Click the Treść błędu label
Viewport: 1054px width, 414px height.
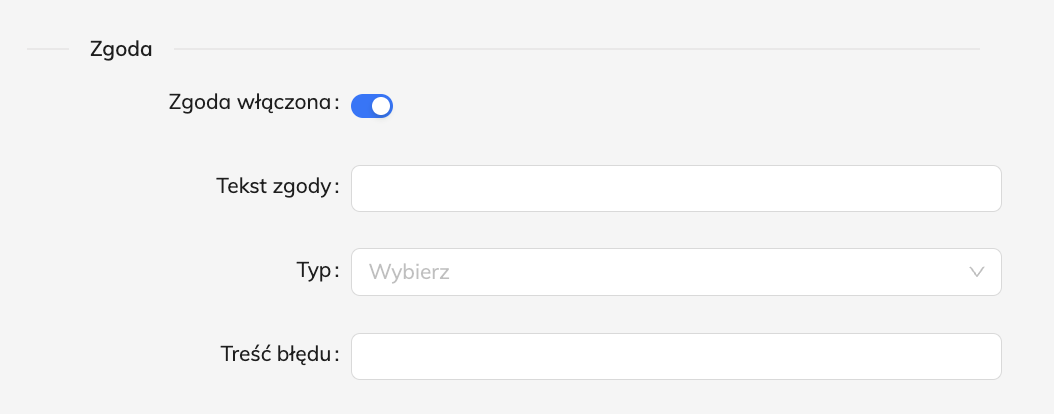coord(276,353)
